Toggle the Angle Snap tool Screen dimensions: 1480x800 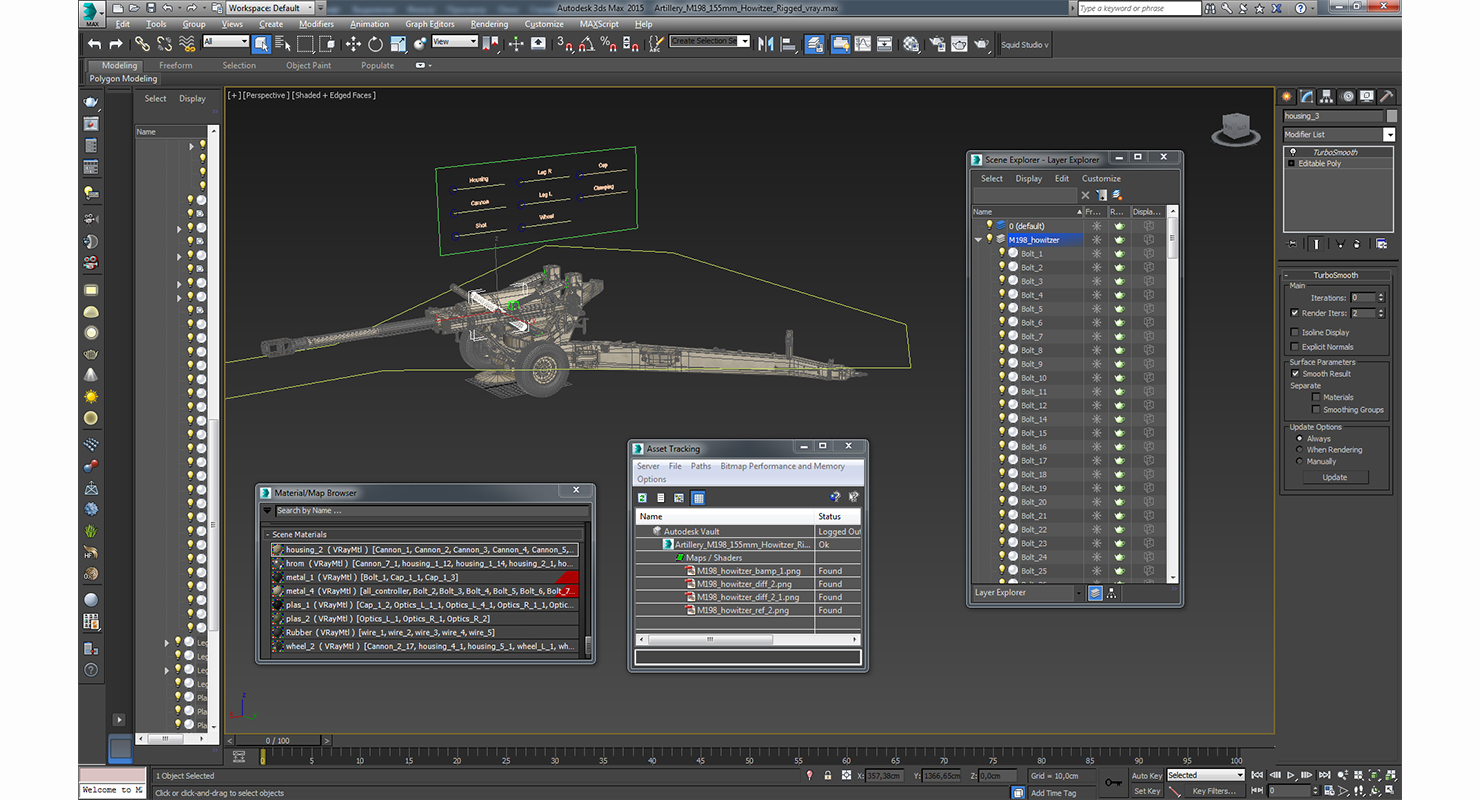pyautogui.click(x=586, y=44)
